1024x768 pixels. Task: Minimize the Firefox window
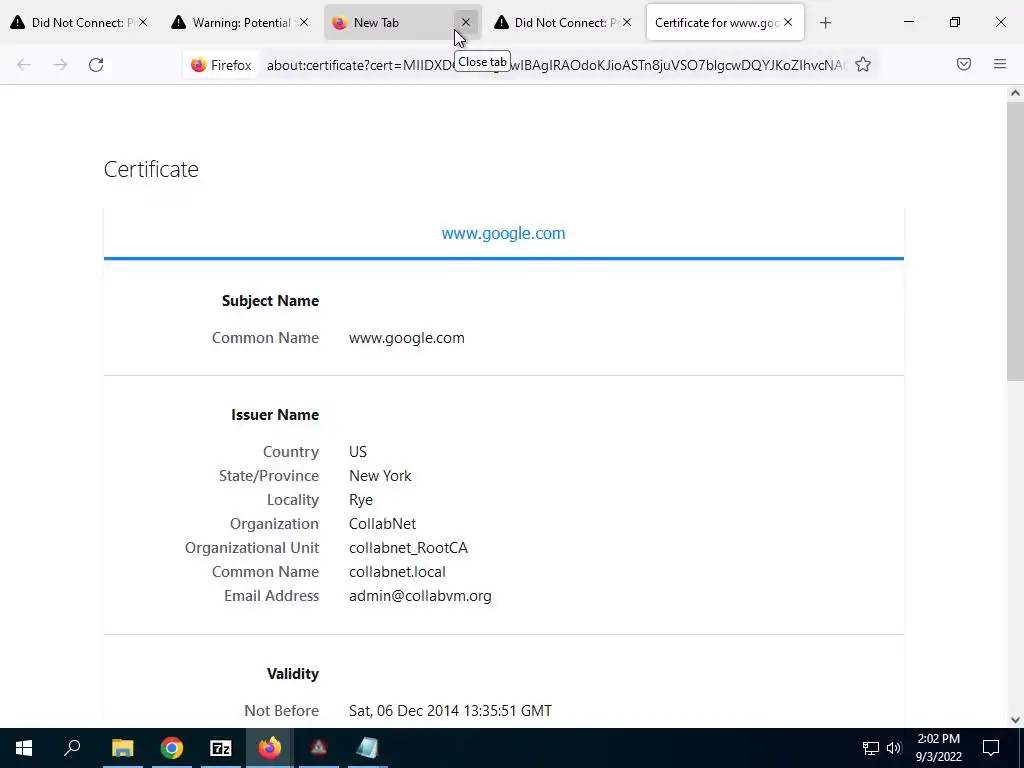(x=908, y=22)
